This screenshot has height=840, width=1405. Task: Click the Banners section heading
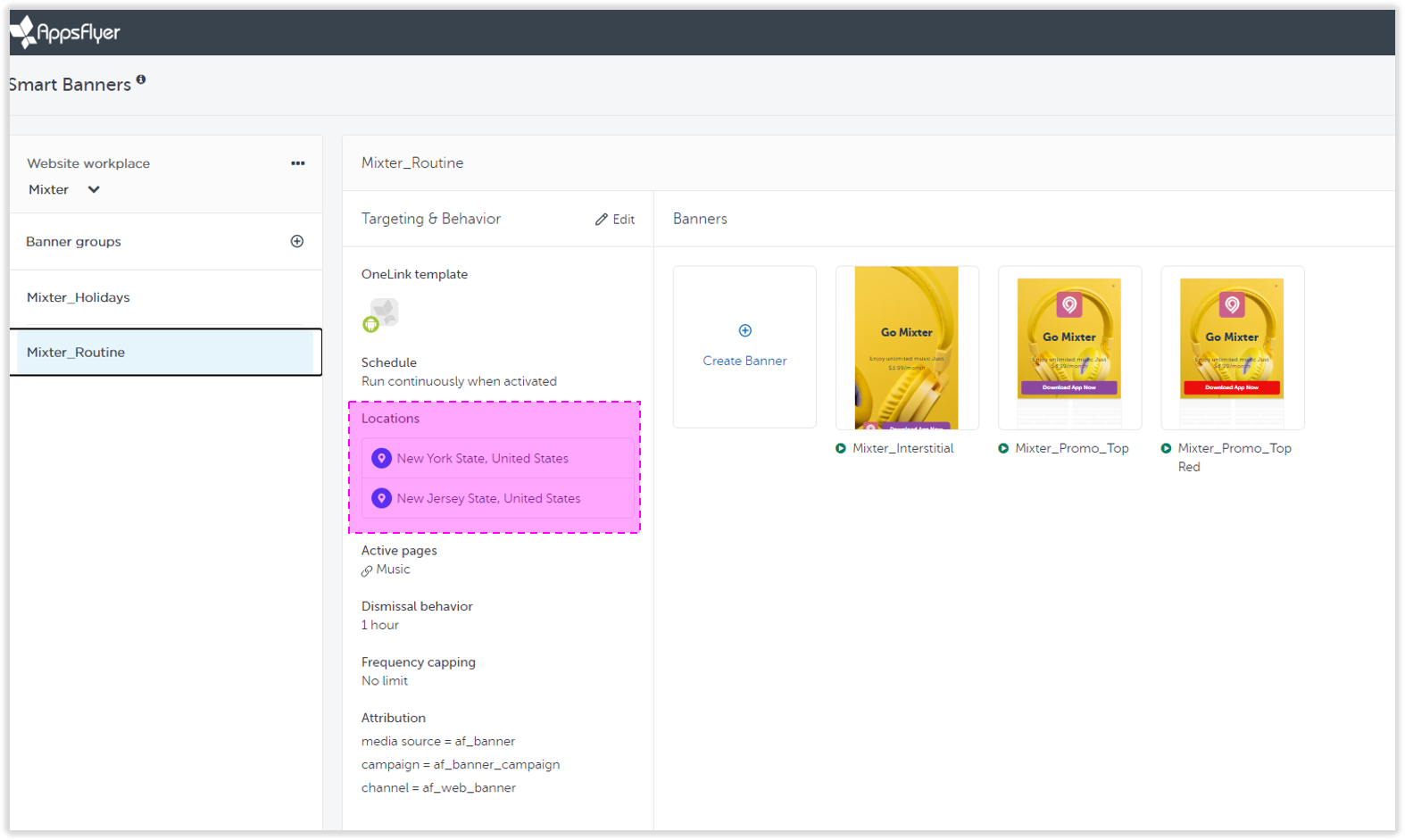click(700, 219)
